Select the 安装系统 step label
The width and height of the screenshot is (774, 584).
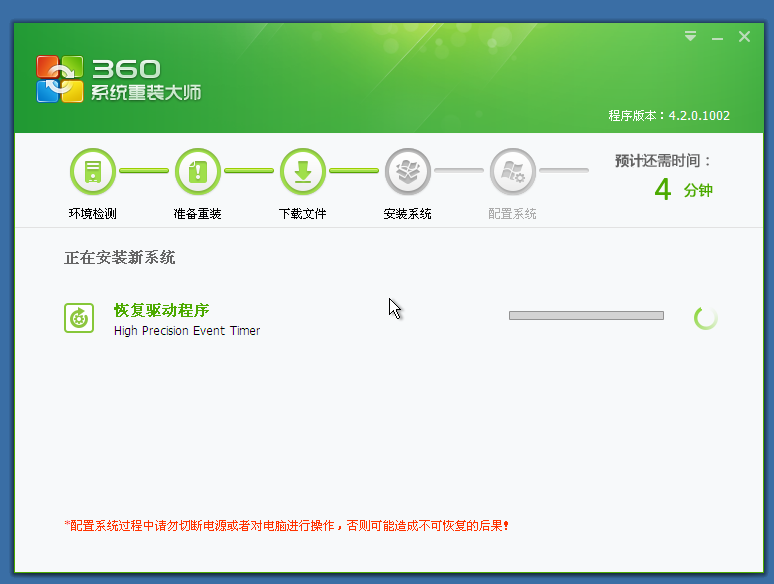(x=408, y=214)
